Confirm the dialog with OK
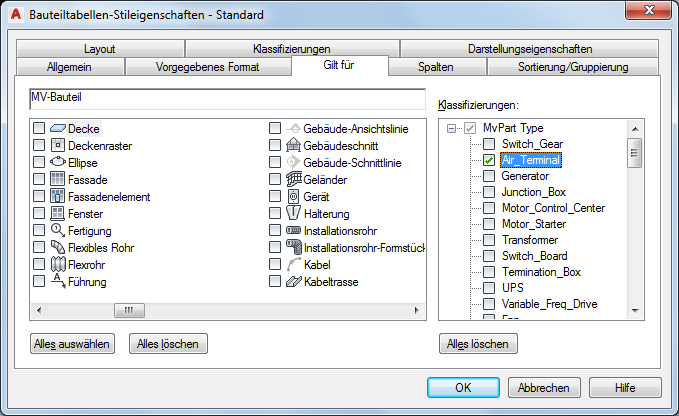 [463, 387]
